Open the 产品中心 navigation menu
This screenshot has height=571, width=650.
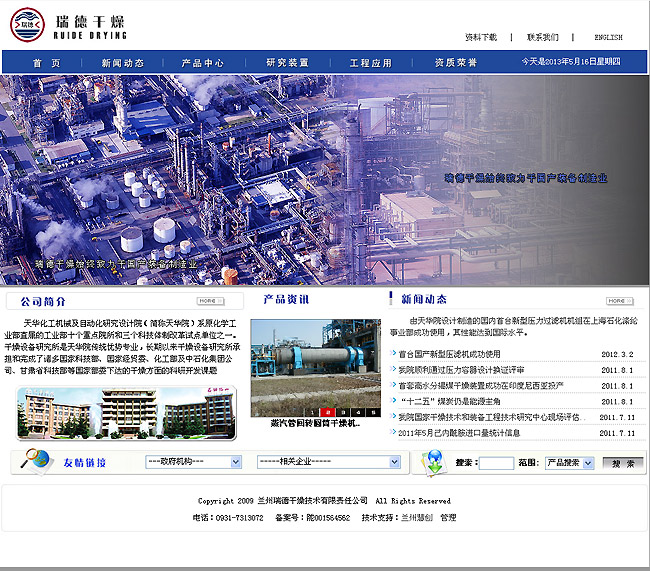tap(202, 63)
